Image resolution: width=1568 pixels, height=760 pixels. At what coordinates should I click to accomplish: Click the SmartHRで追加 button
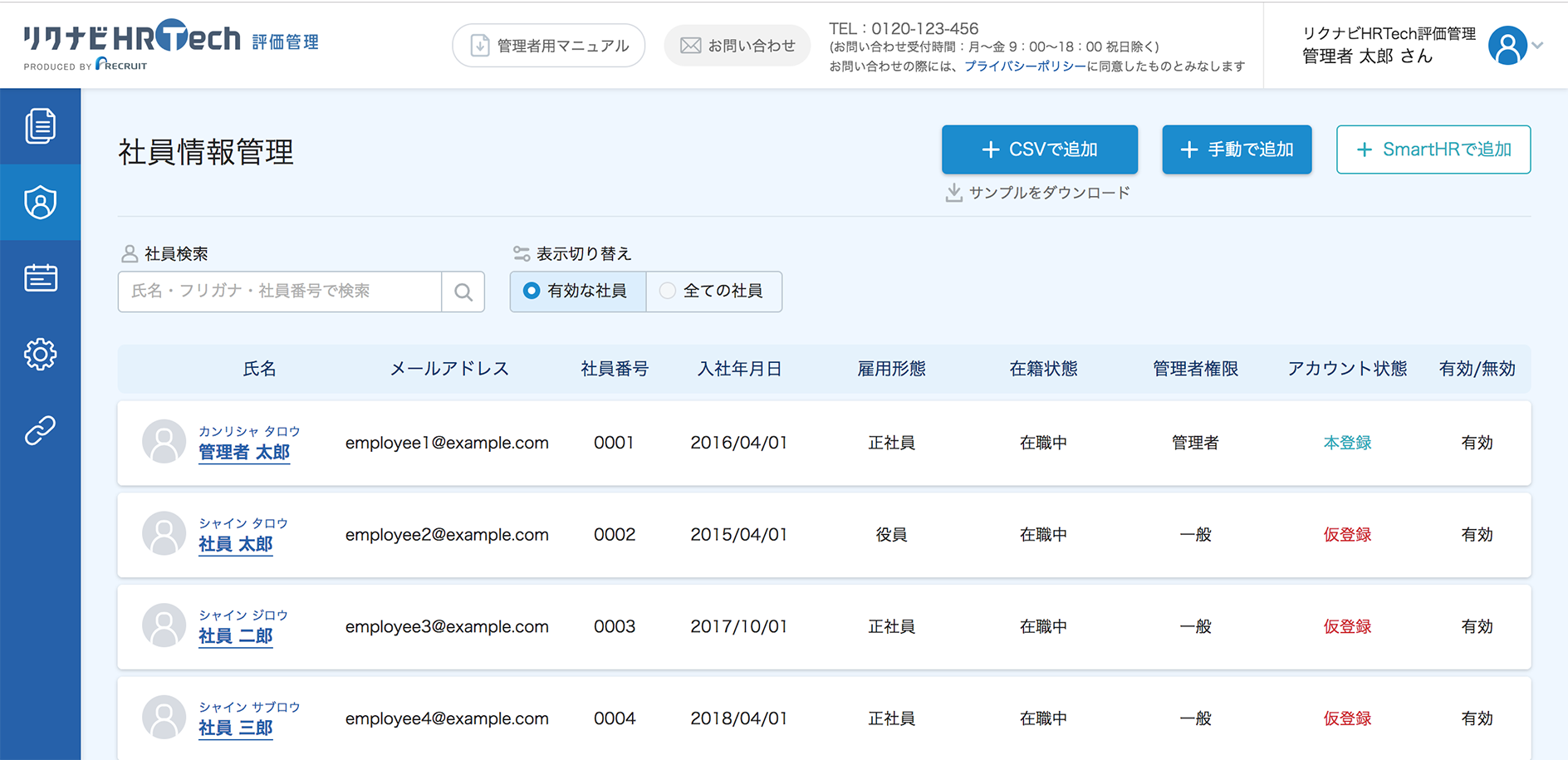1433,150
